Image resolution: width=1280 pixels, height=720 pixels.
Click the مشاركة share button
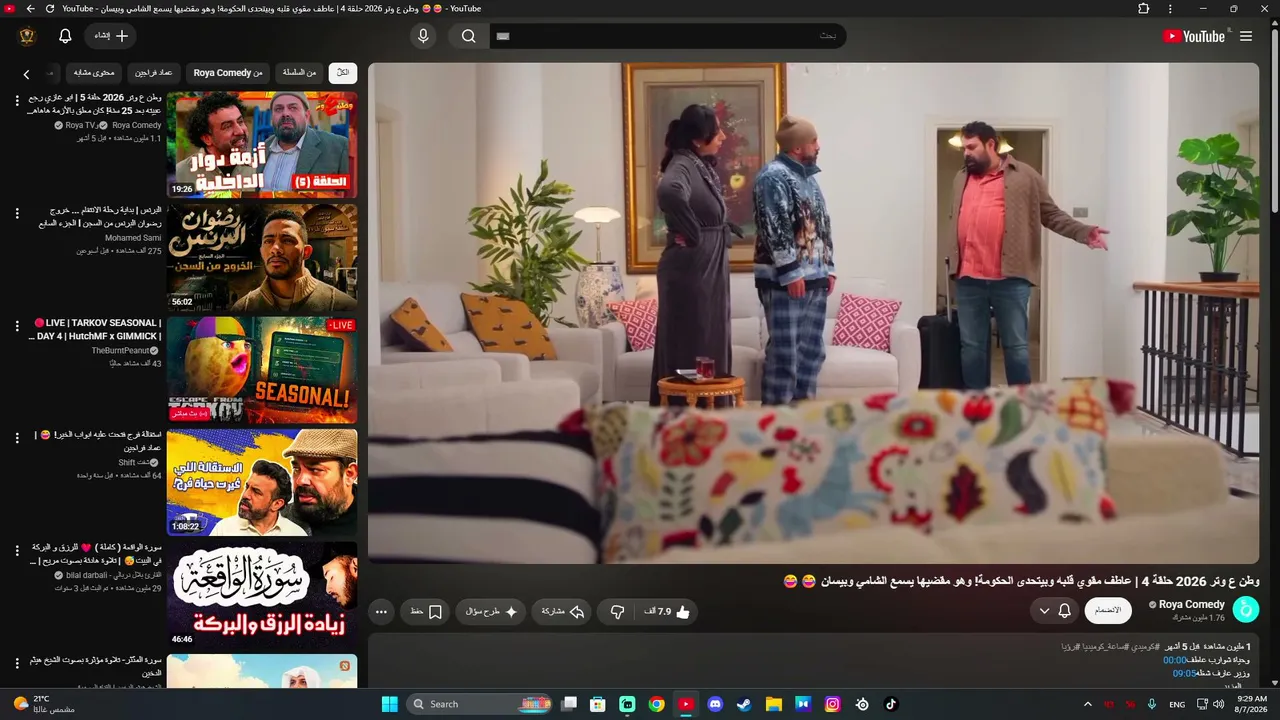point(563,612)
